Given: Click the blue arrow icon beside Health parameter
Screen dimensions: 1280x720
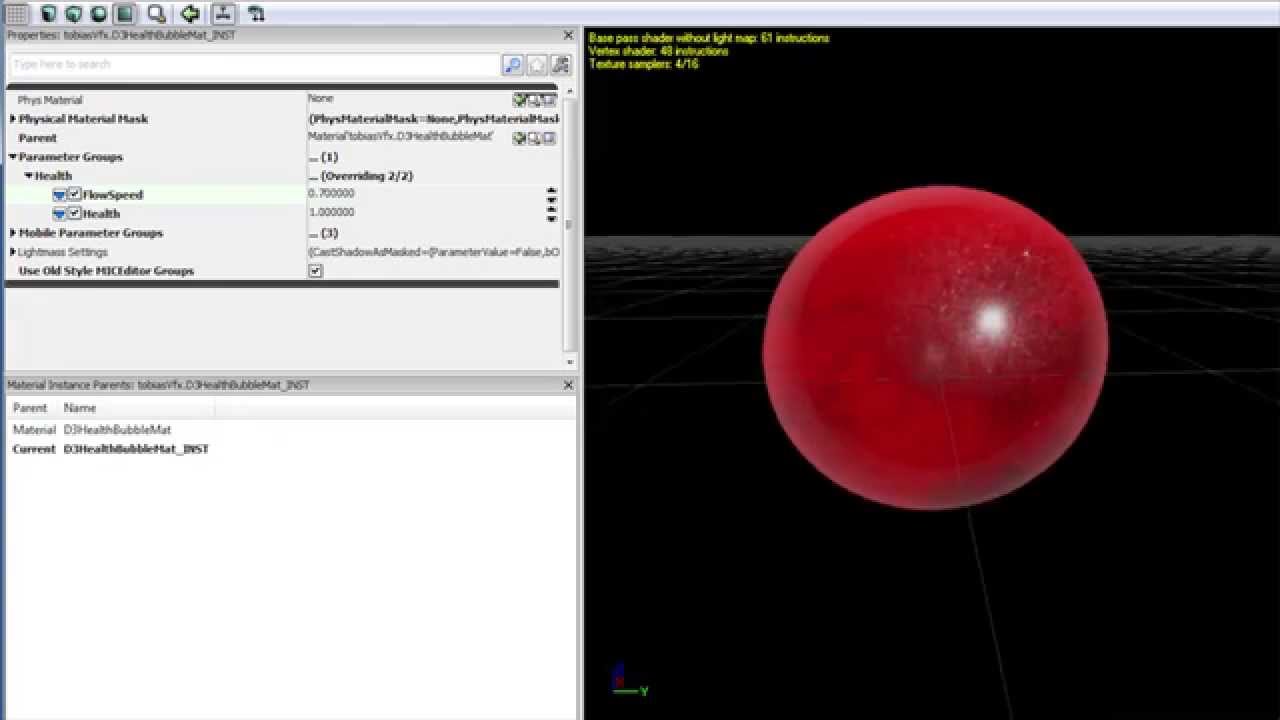Looking at the screenshot, I should [x=59, y=213].
